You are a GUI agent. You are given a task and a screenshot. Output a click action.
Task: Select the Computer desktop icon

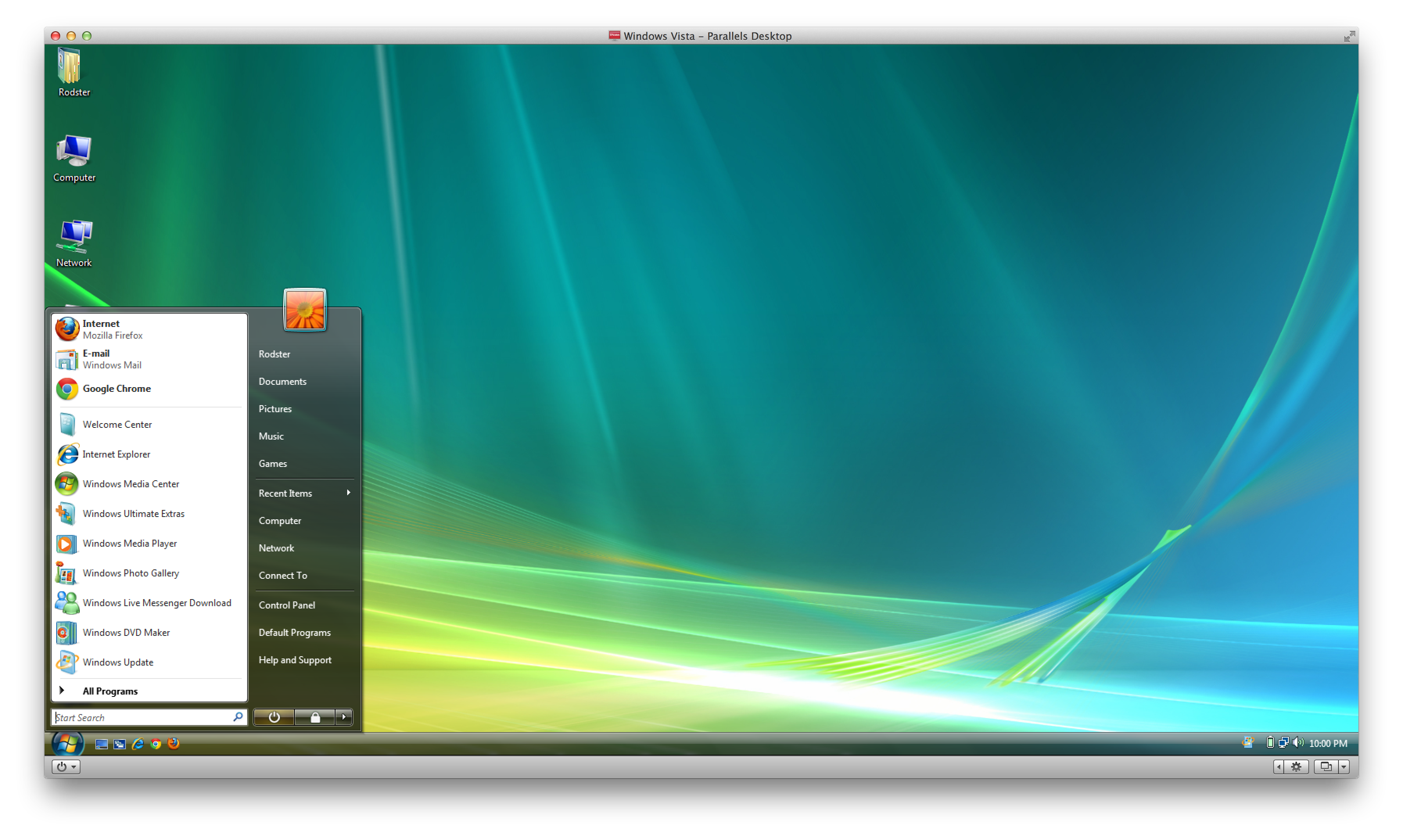(x=74, y=158)
